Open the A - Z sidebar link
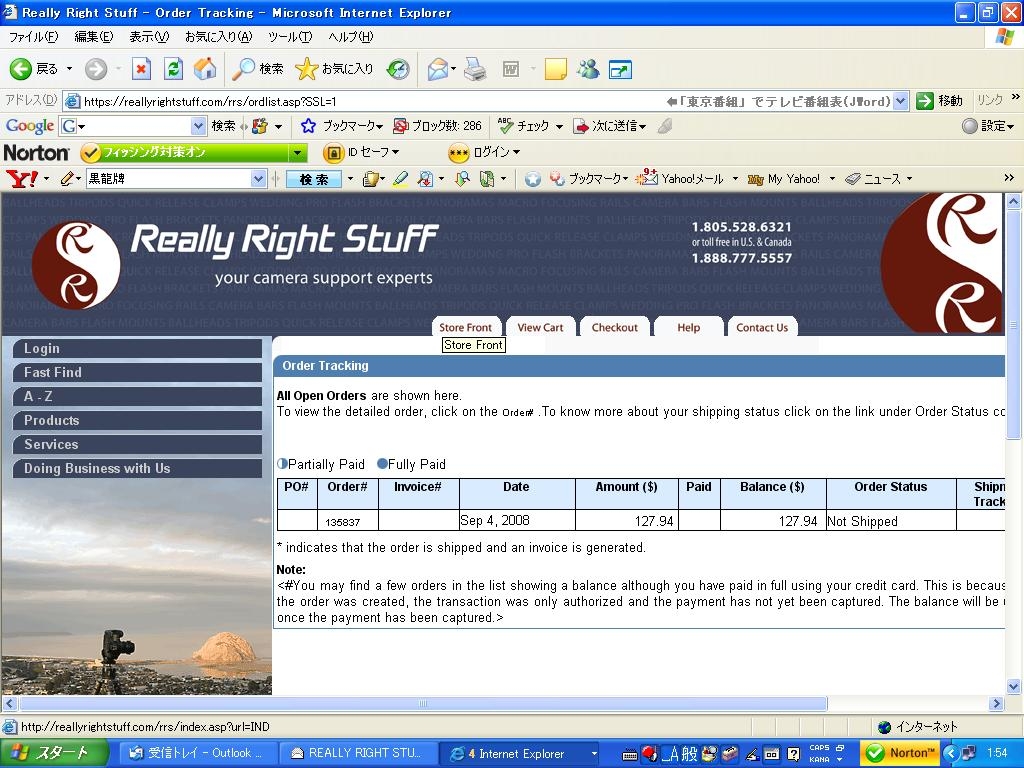The image size is (1024, 768). click(x=138, y=396)
